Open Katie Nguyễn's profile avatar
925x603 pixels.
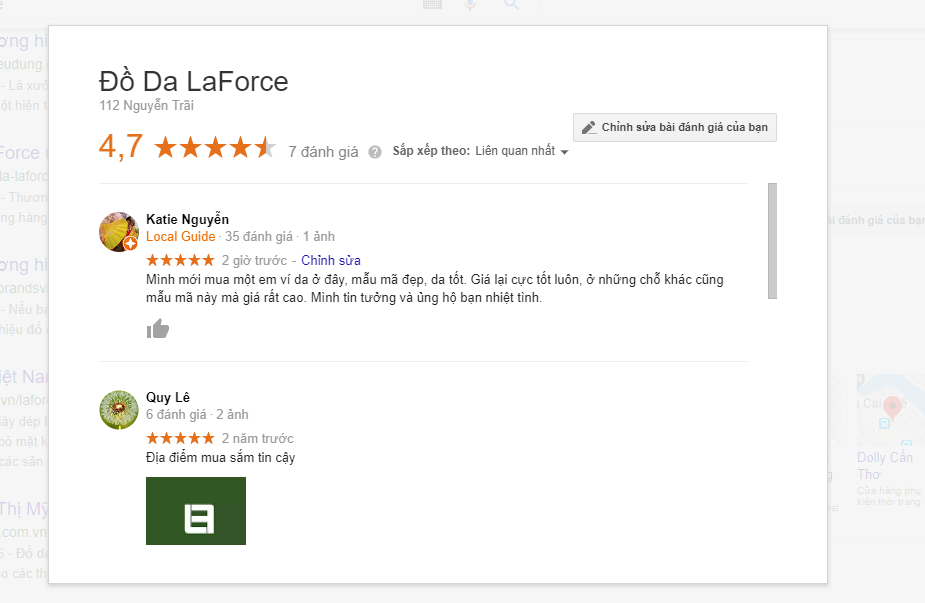tap(119, 232)
